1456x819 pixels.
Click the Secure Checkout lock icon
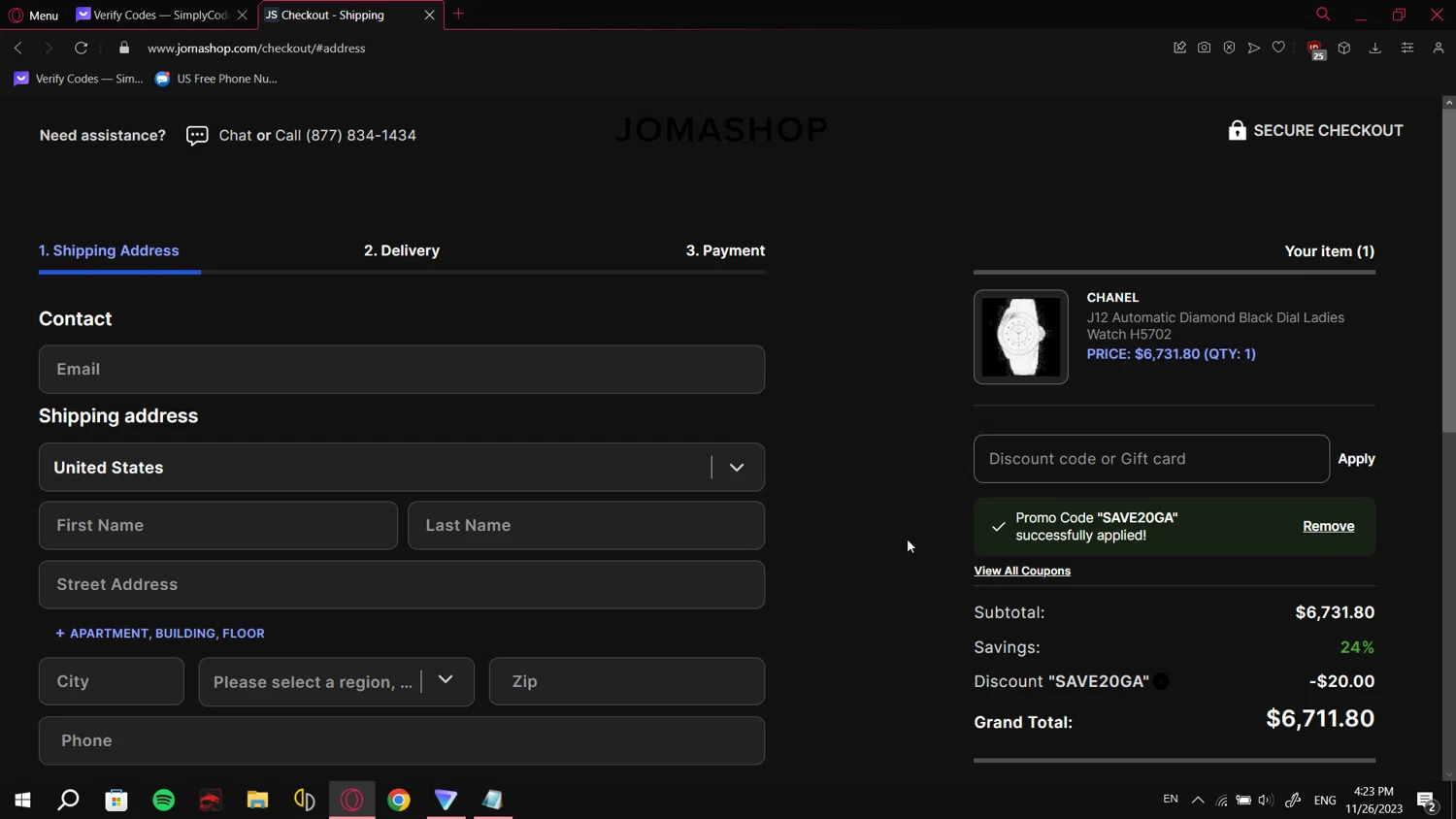click(x=1237, y=130)
